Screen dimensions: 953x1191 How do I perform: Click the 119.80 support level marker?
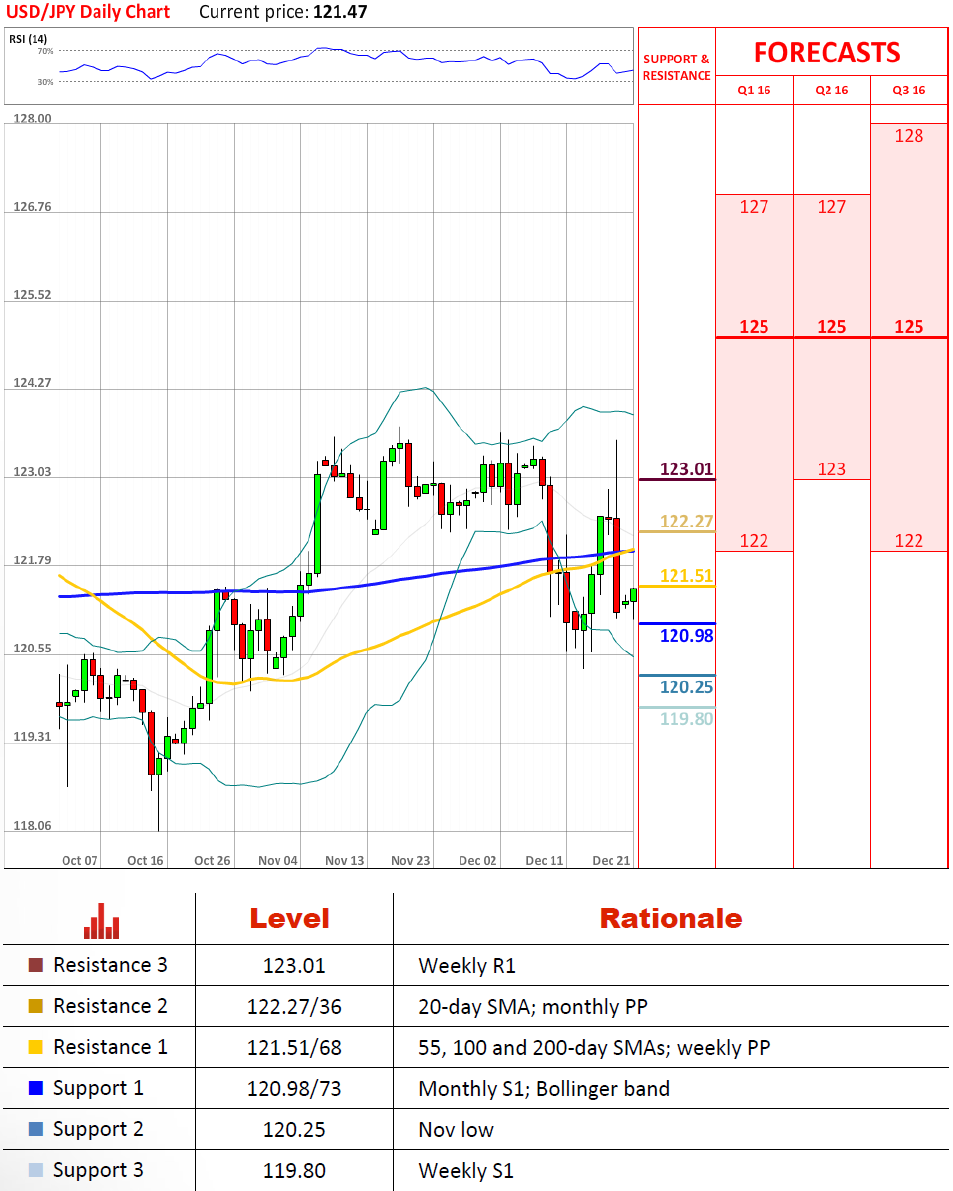tap(686, 719)
